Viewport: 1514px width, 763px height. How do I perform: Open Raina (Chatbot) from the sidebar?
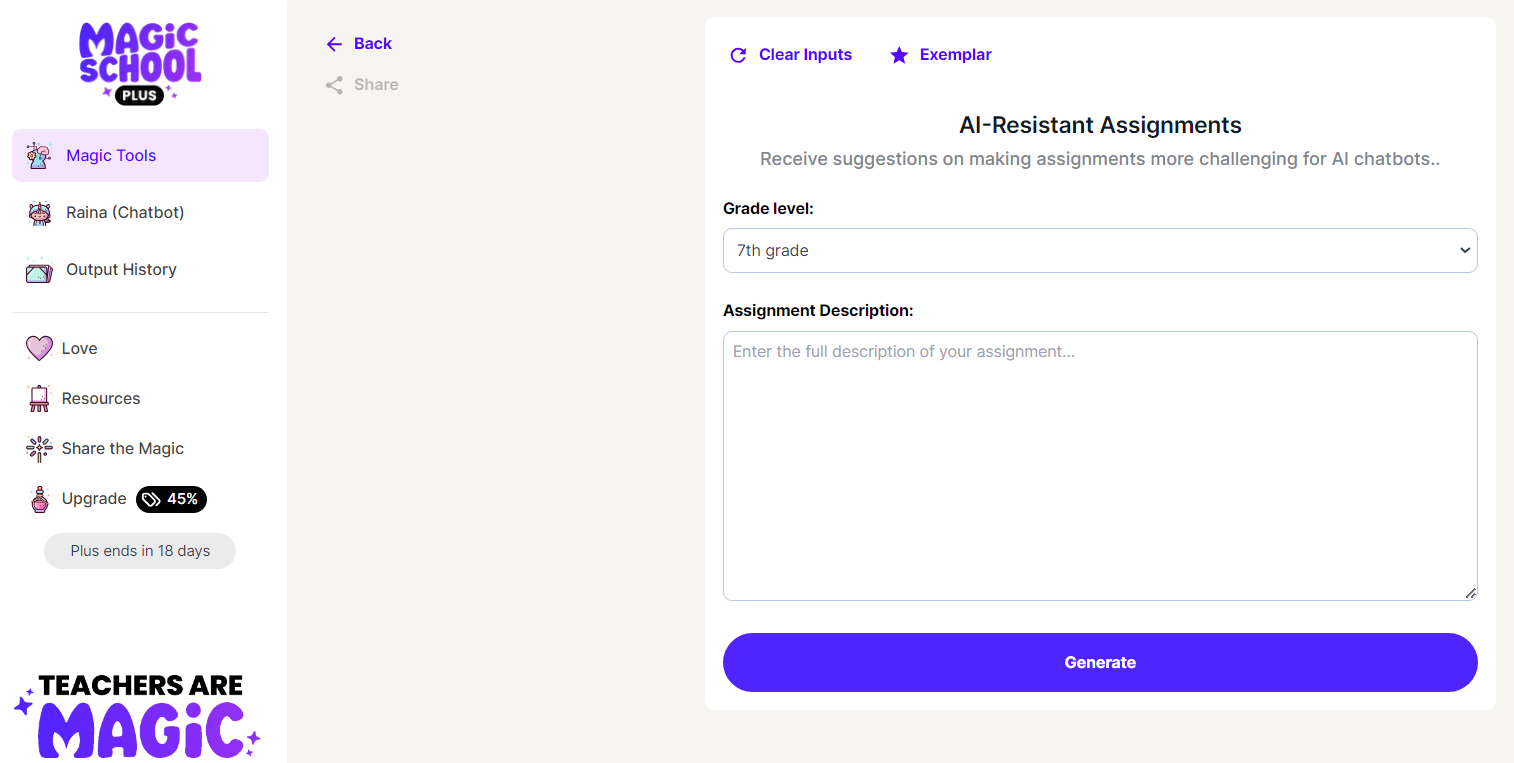click(125, 213)
